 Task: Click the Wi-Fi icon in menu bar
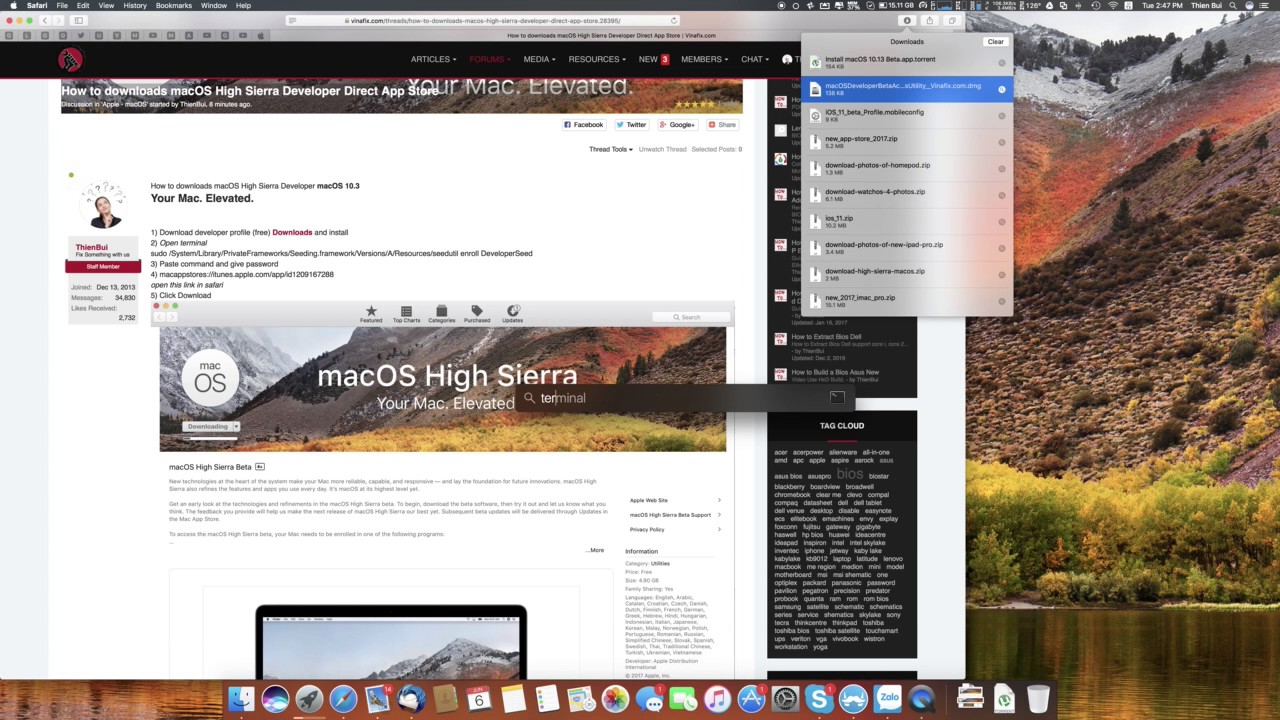point(1113,6)
